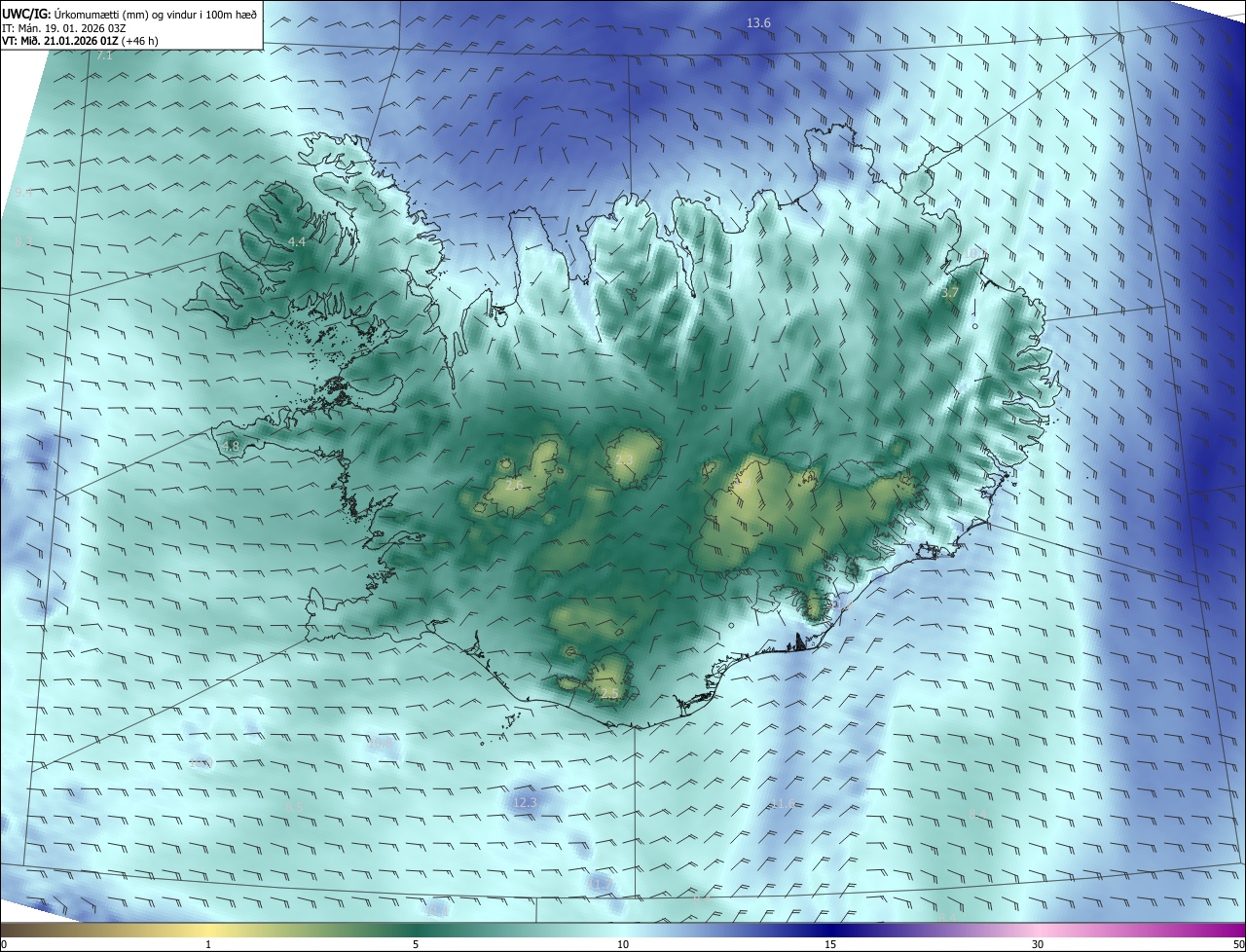Click the '9.4' value near the left edge
This screenshot has height=952, width=1246.
click(x=23, y=193)
